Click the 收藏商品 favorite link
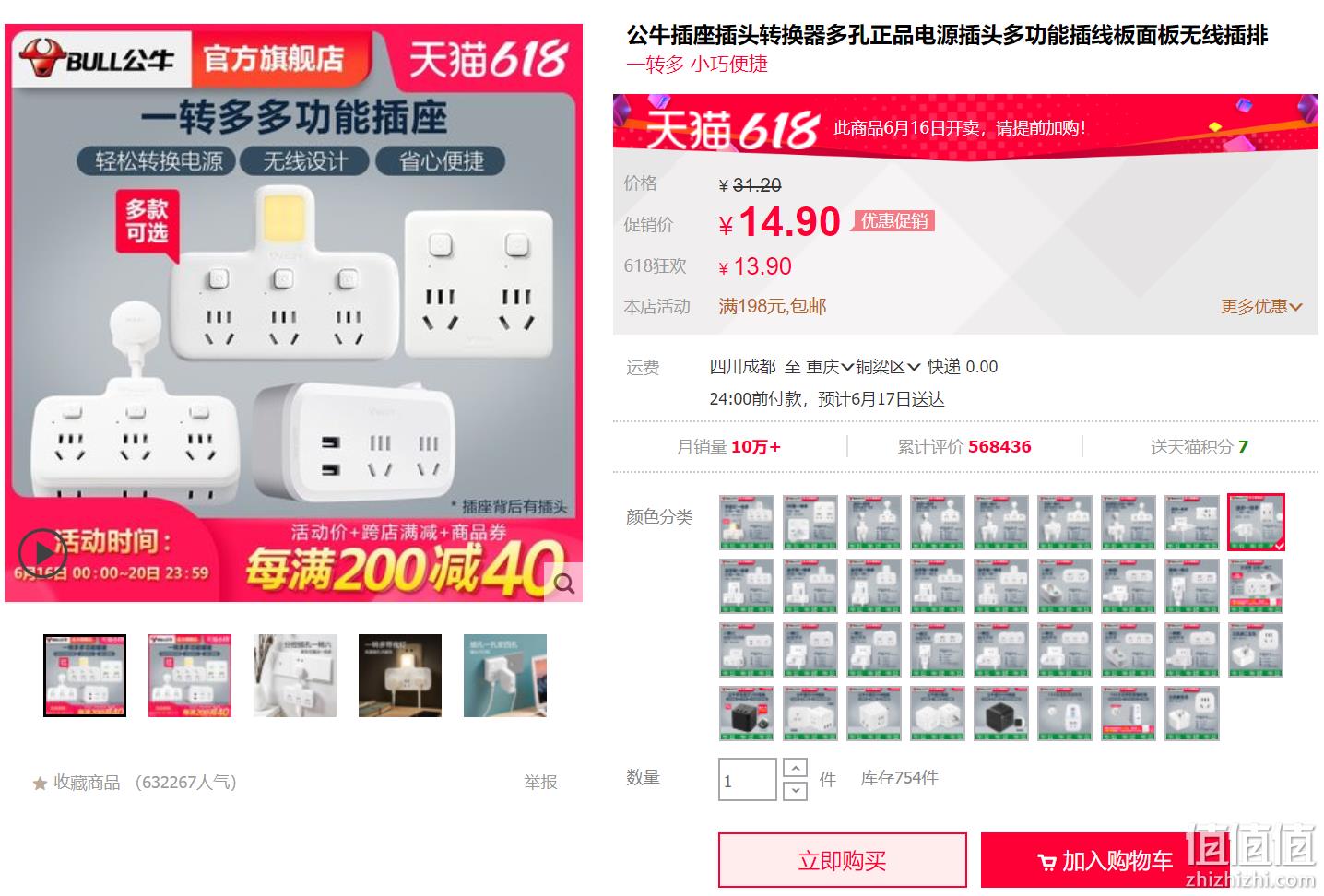This screenshot has width=1324, height=896. click(87, 783)
